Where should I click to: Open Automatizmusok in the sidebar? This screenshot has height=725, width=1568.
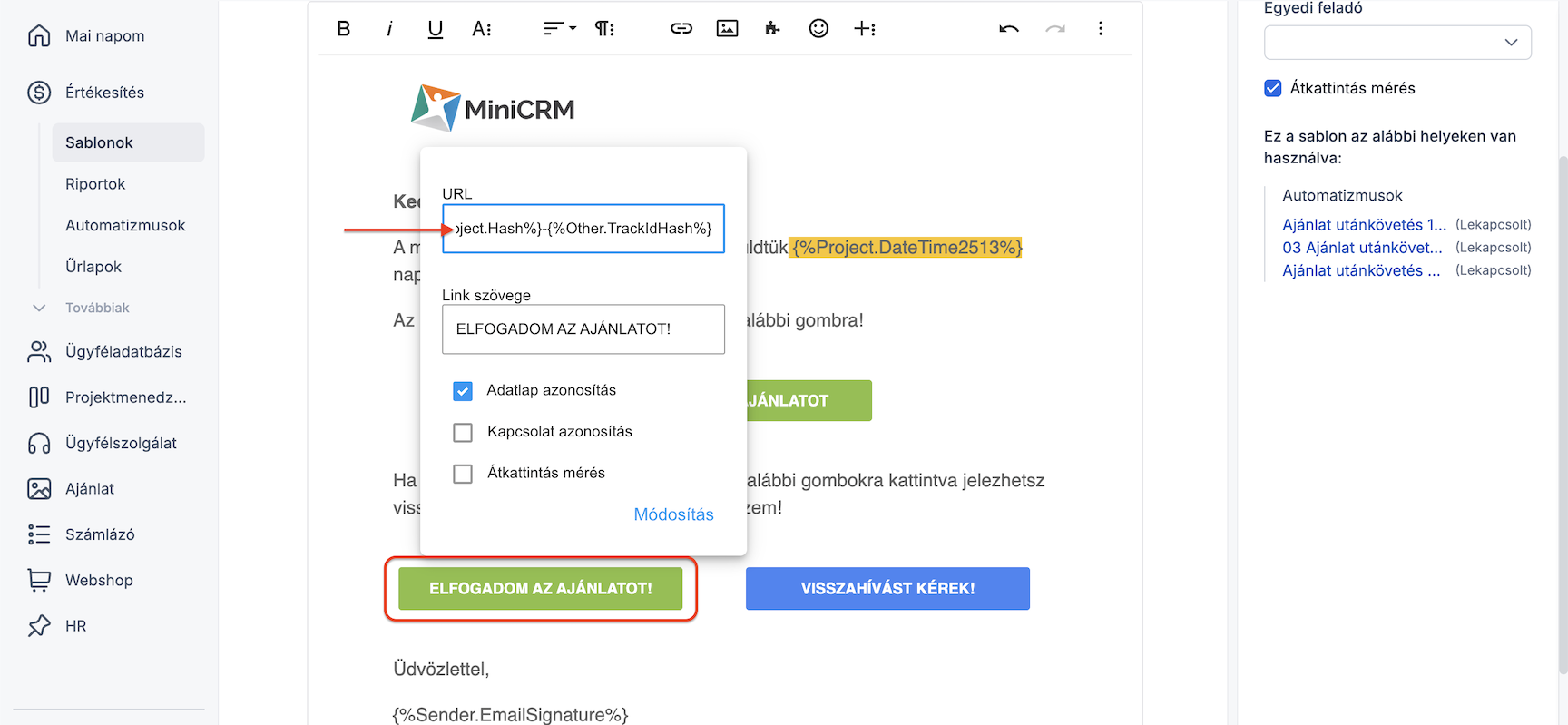pyautogui.click(x=125, y=225)
